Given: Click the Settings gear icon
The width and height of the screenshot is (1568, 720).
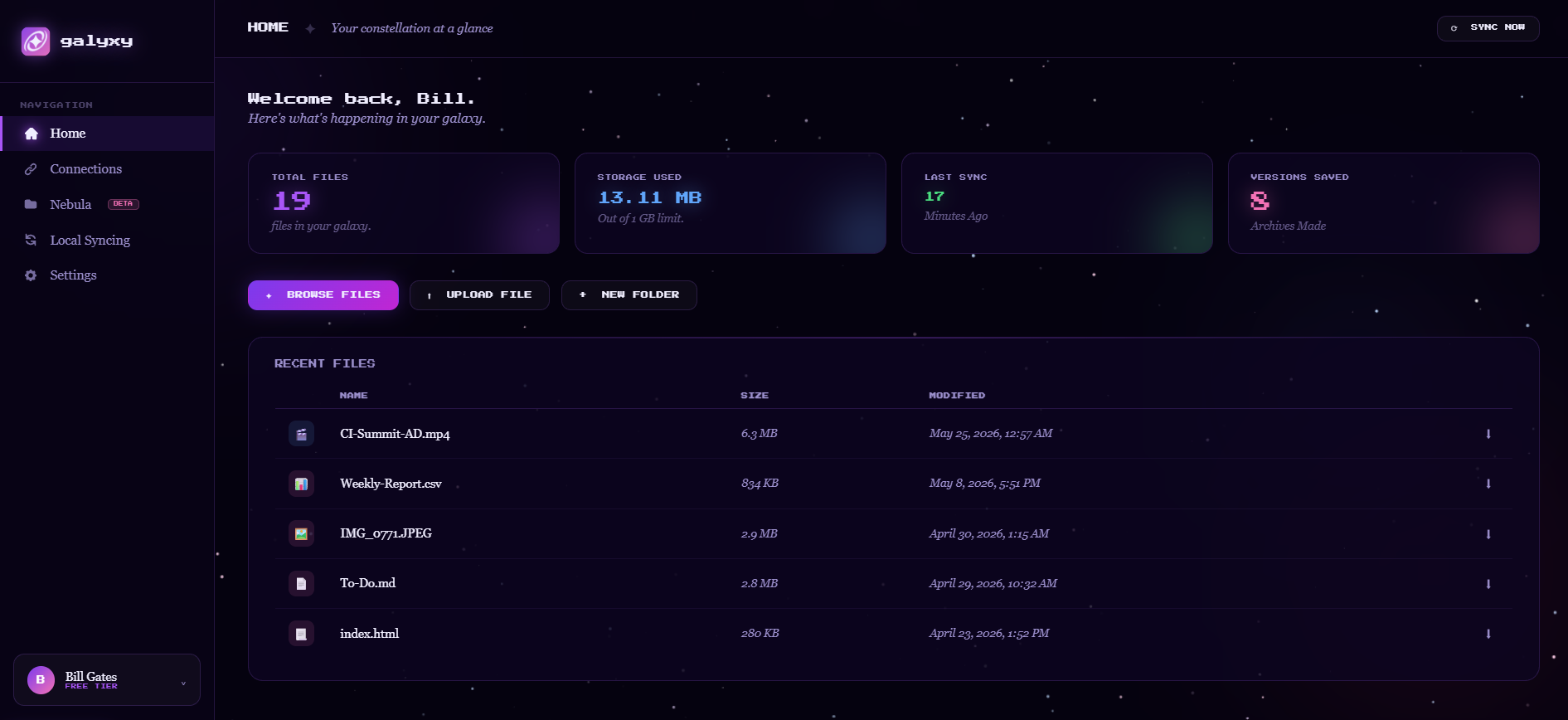Looking at the screenshot, I should [x=31, y=275].
